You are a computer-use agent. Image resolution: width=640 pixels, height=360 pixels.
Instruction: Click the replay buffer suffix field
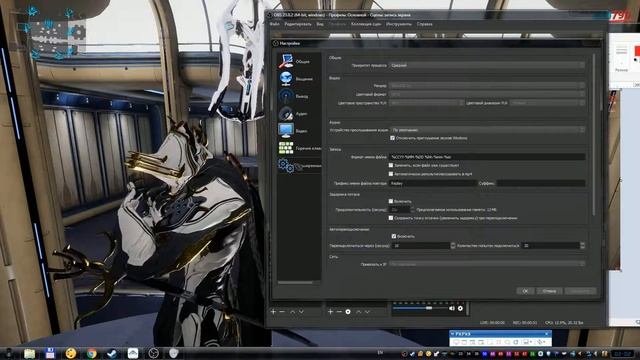click(x=541, y=183)
